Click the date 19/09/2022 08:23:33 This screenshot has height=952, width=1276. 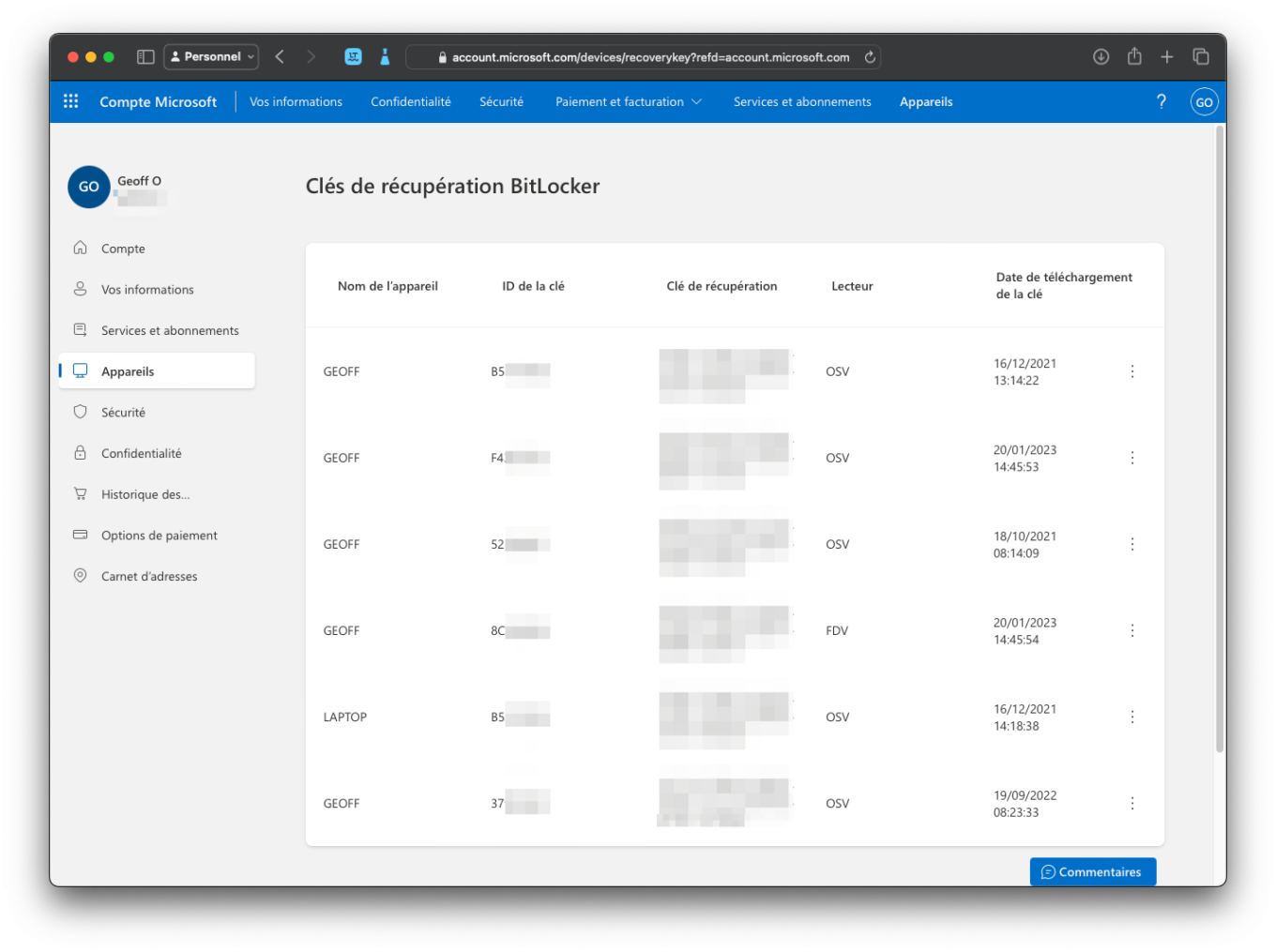[1025, 804]
